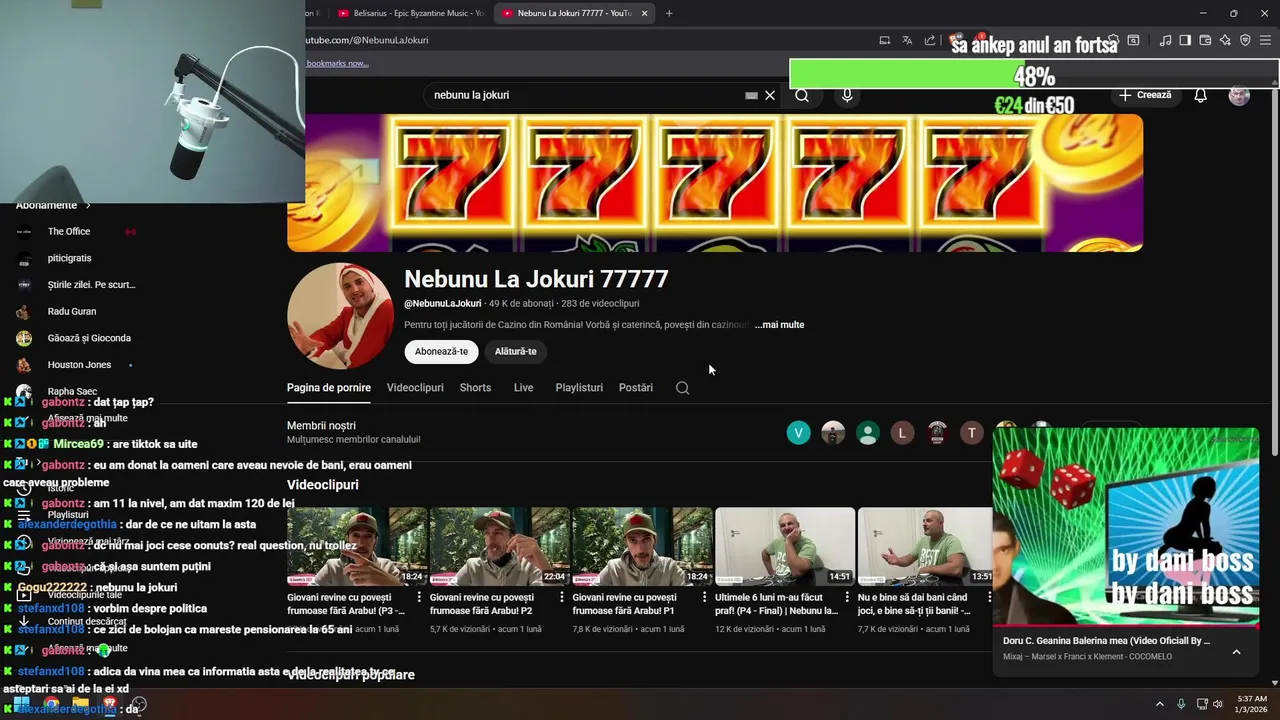The image size is (1280, 720).
Task: Expand subscriptions with Afișează mai multe
Action: [x=87, y=418]
